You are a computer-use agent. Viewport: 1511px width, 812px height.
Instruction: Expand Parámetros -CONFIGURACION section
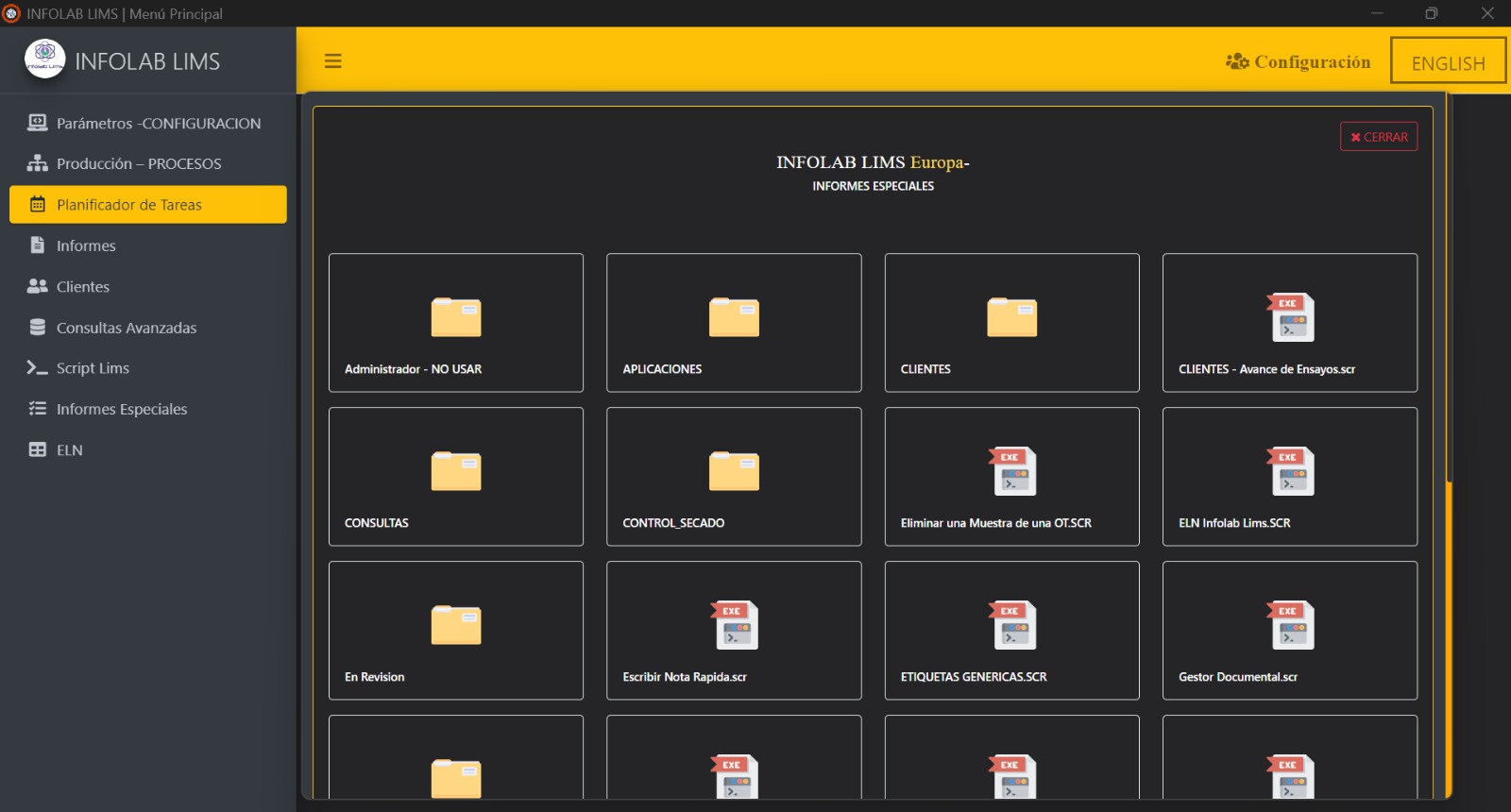158,124
